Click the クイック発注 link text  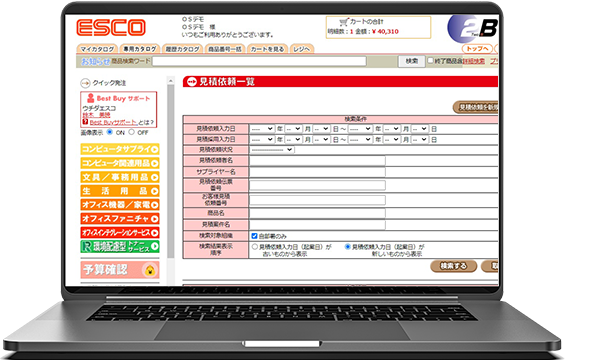click(109, 83)
